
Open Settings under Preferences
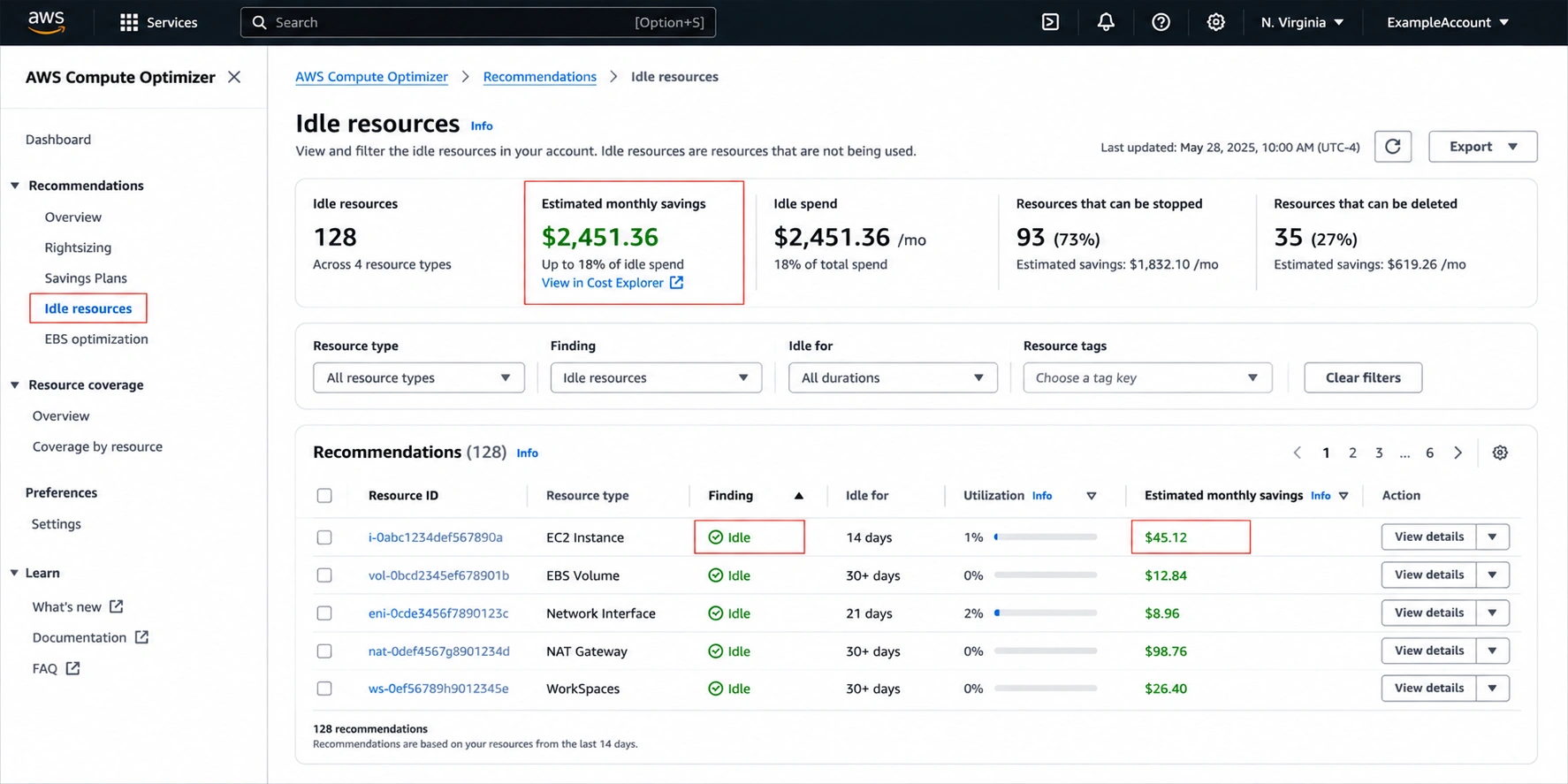coord(57,524)
